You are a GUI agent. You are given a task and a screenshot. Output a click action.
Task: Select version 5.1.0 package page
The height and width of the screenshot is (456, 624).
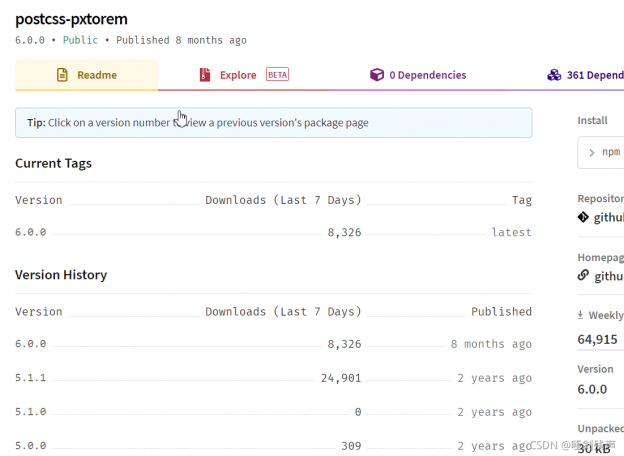pos(31,412)
